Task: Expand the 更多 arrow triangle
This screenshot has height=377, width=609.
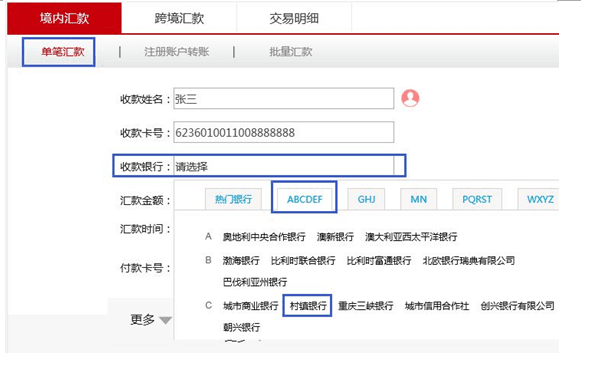Action: click(165, 320)
